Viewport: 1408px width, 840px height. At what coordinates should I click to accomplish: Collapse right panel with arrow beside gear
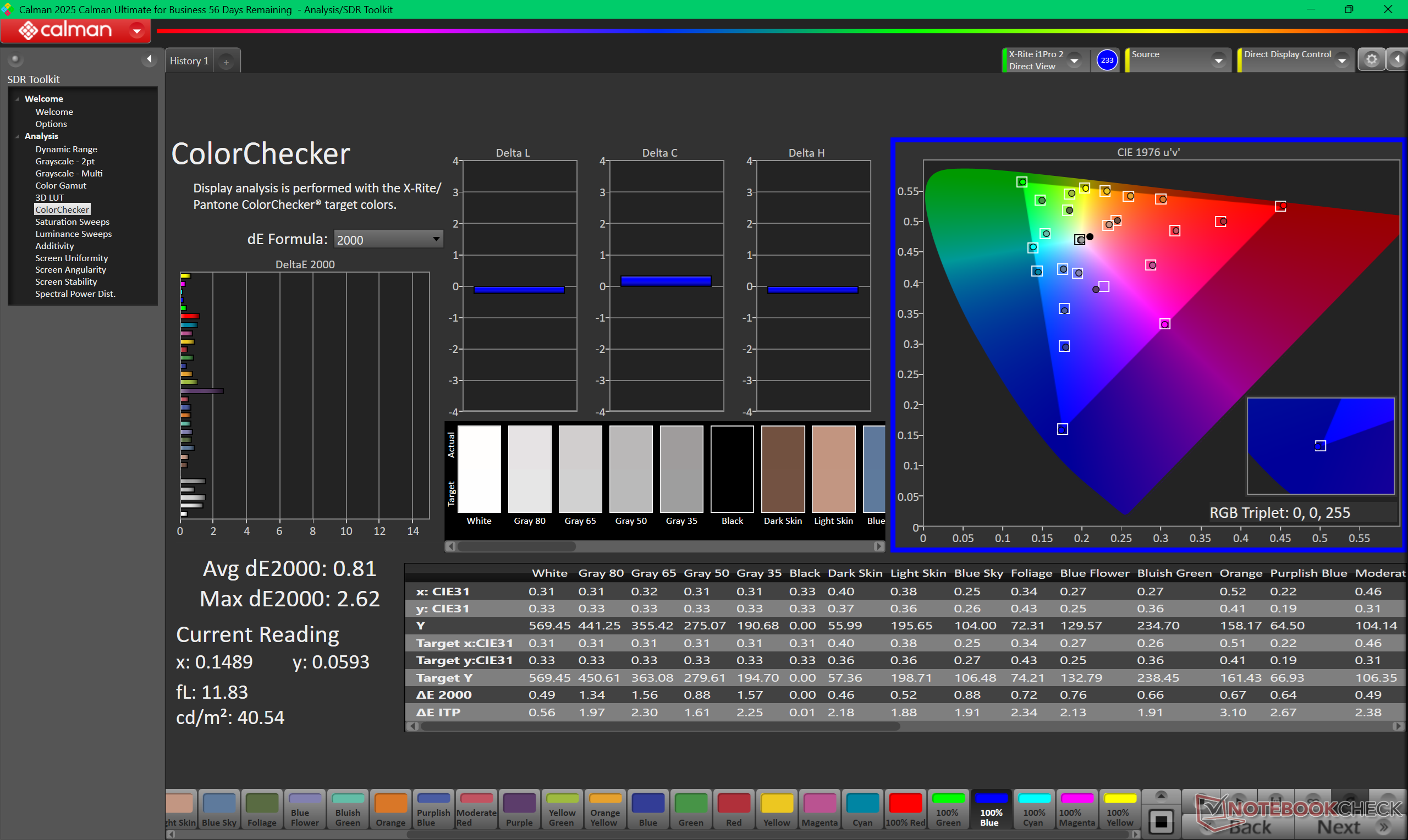tap(1397, 60)
